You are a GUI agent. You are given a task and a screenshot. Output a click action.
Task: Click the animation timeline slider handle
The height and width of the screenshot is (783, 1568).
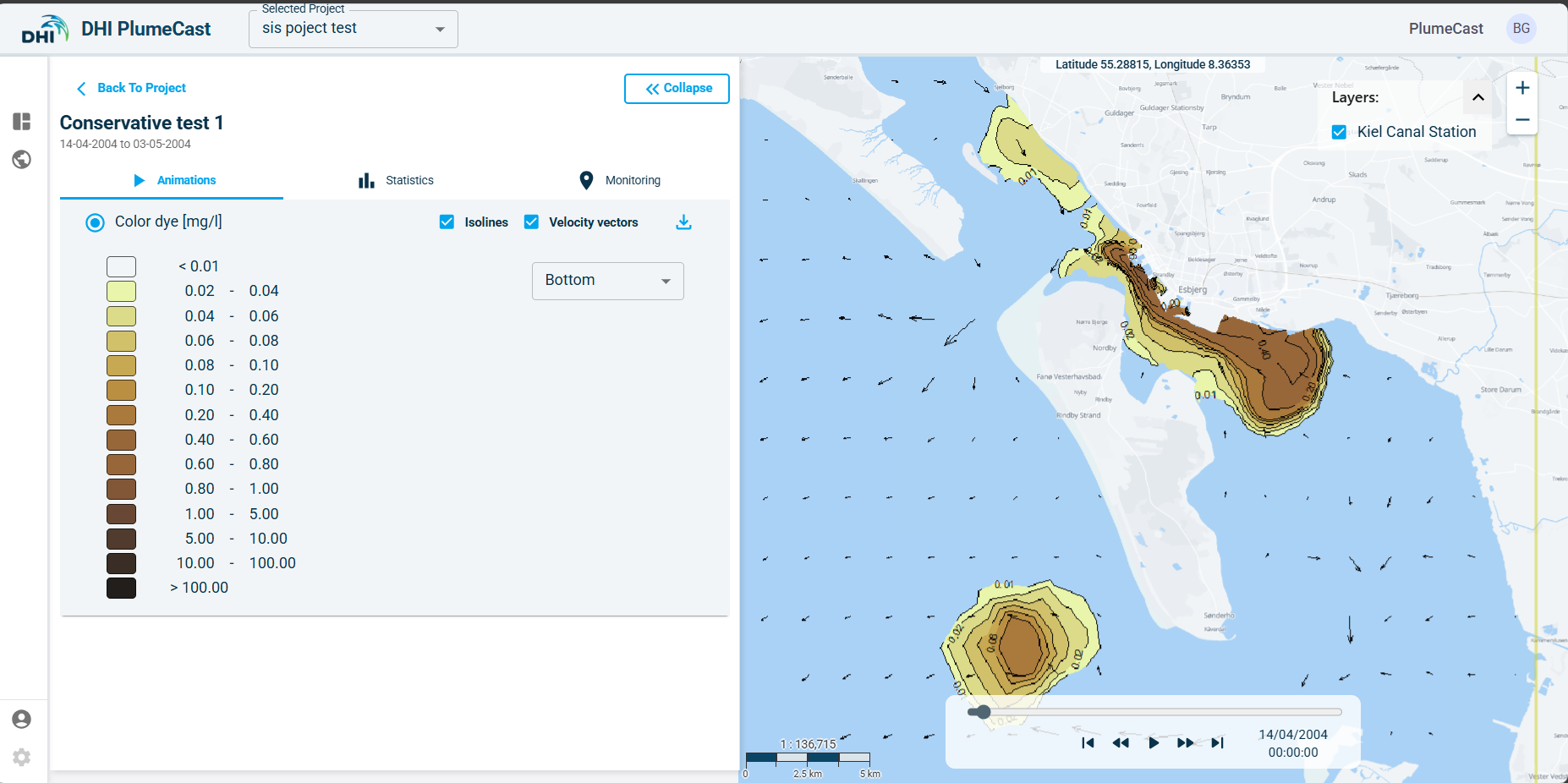tap(983, 712)
